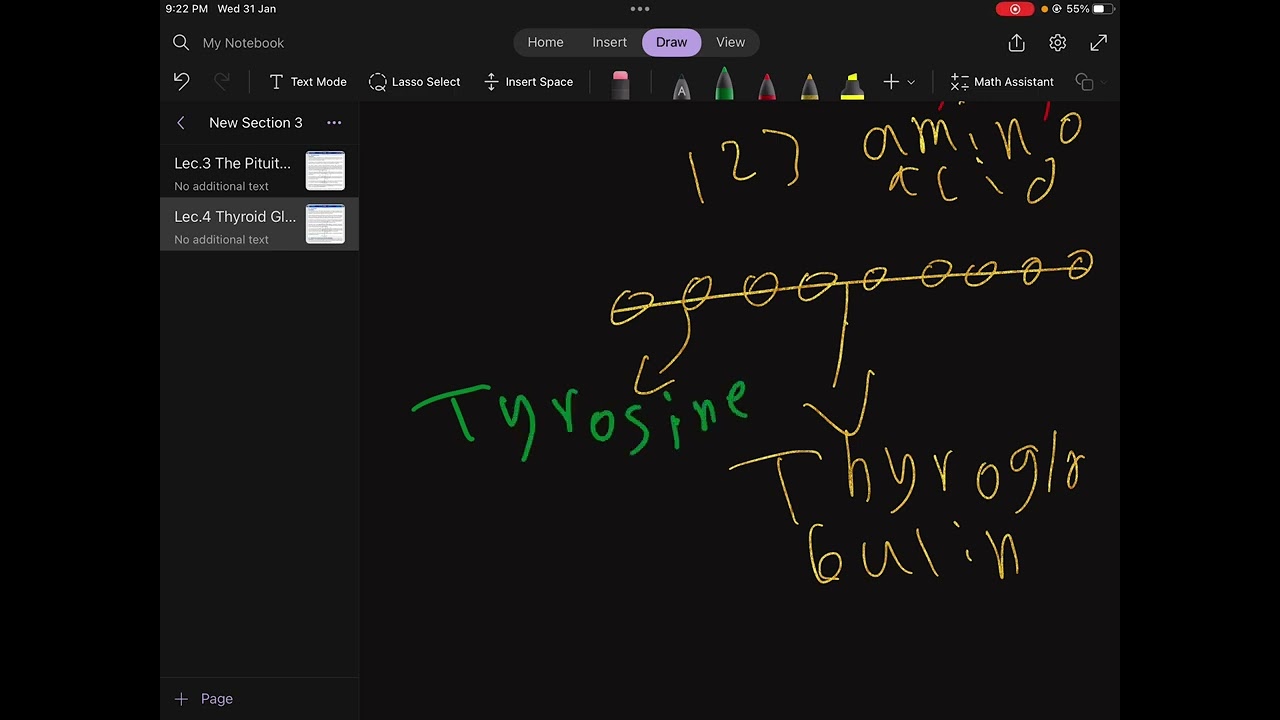Expand the shapes dropdown chevron
Viewport: 1280px width, 720px height.
coord(1103,82)
